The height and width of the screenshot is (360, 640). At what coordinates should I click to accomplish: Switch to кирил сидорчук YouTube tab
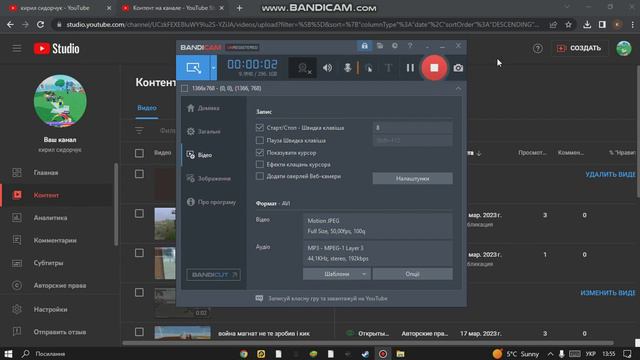60,8
